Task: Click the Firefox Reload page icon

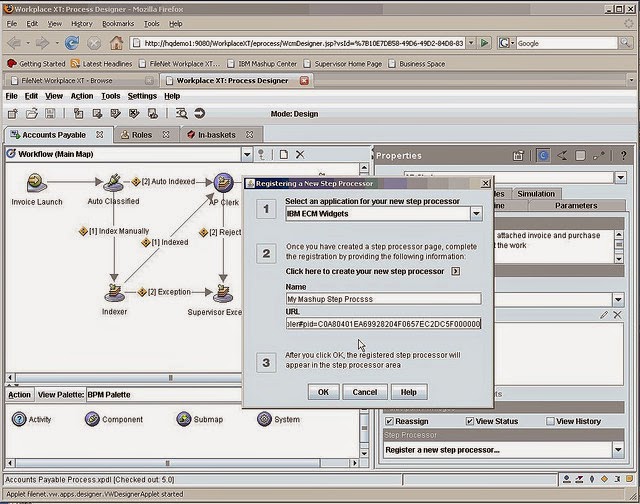Action: tap(72, 43)
